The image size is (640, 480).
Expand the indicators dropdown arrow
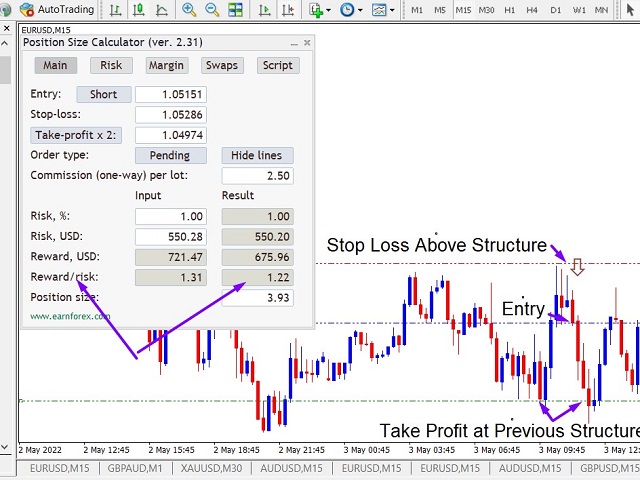[328, 10]
